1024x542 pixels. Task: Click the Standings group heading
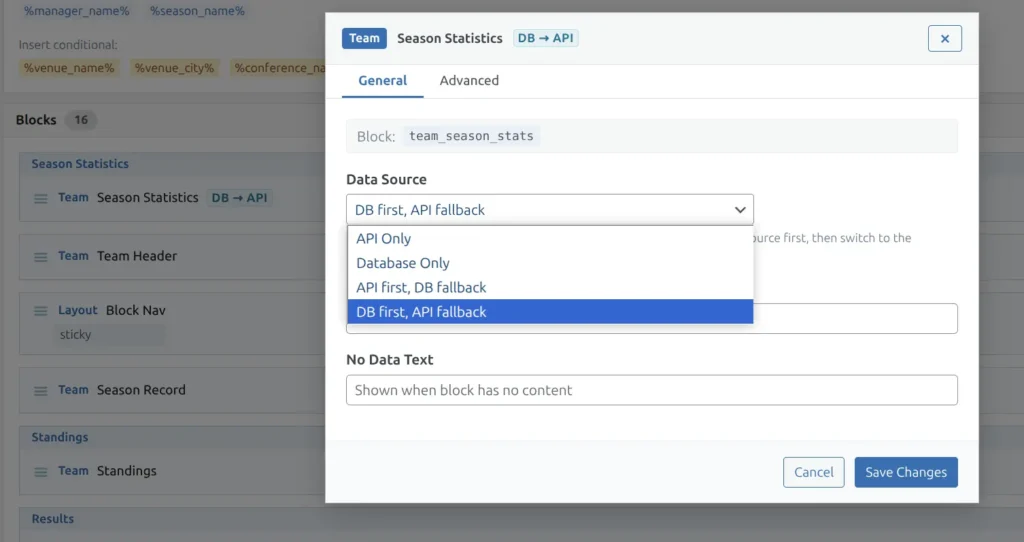pyautogui.click(x=59, y=437)
